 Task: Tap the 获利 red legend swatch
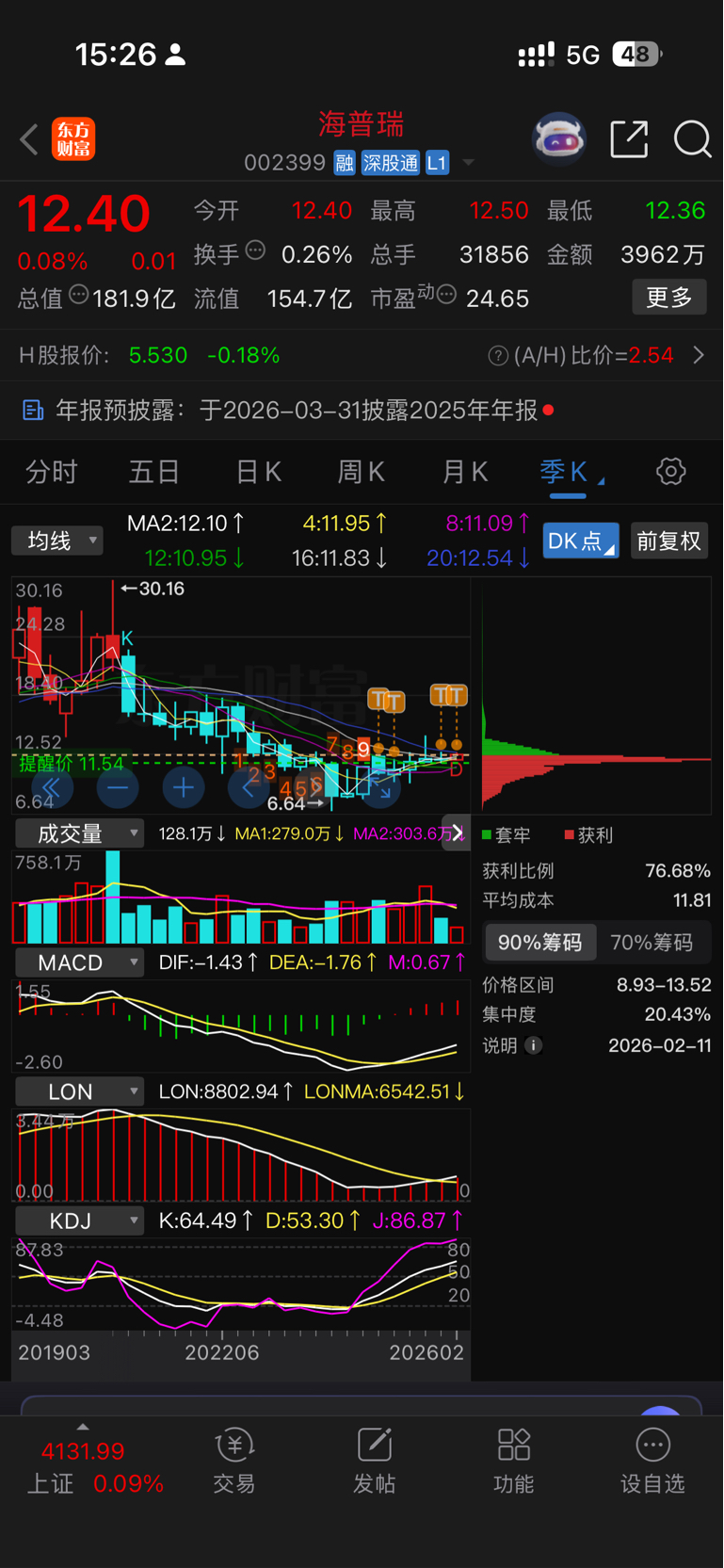pyautogui.click(x=569, y=835)
